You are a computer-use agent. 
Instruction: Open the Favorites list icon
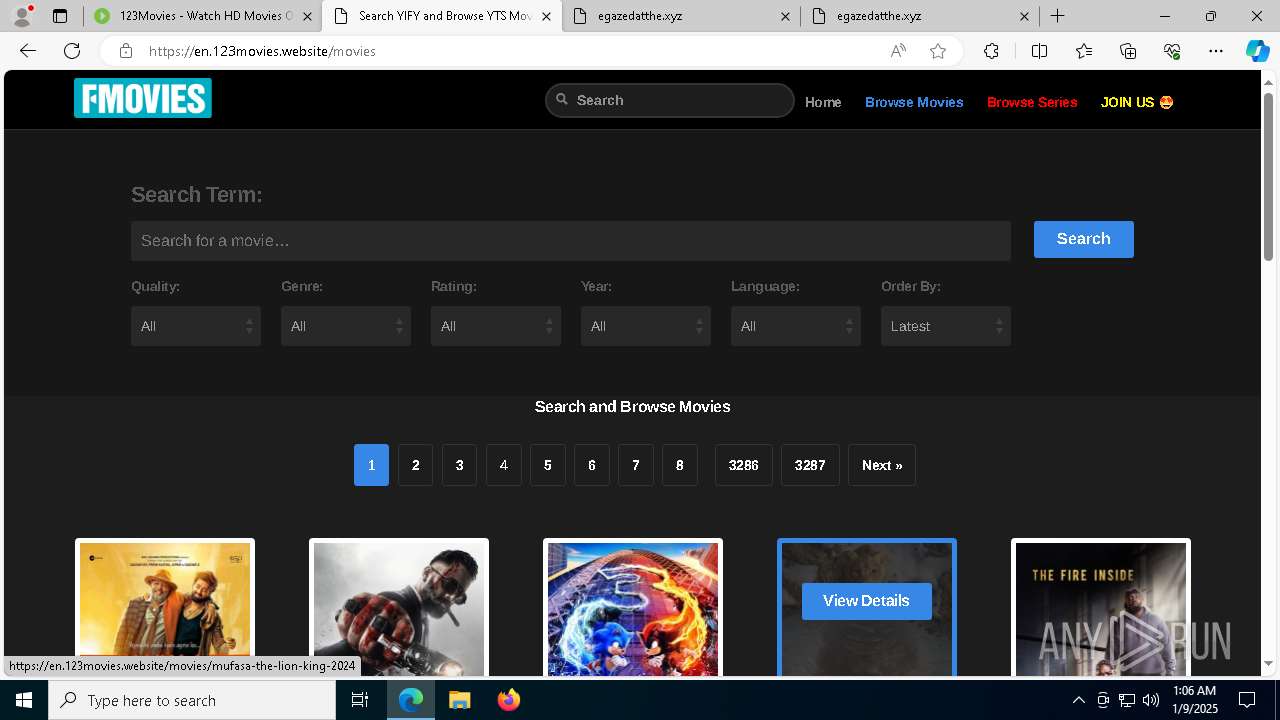click(1084, 51)
